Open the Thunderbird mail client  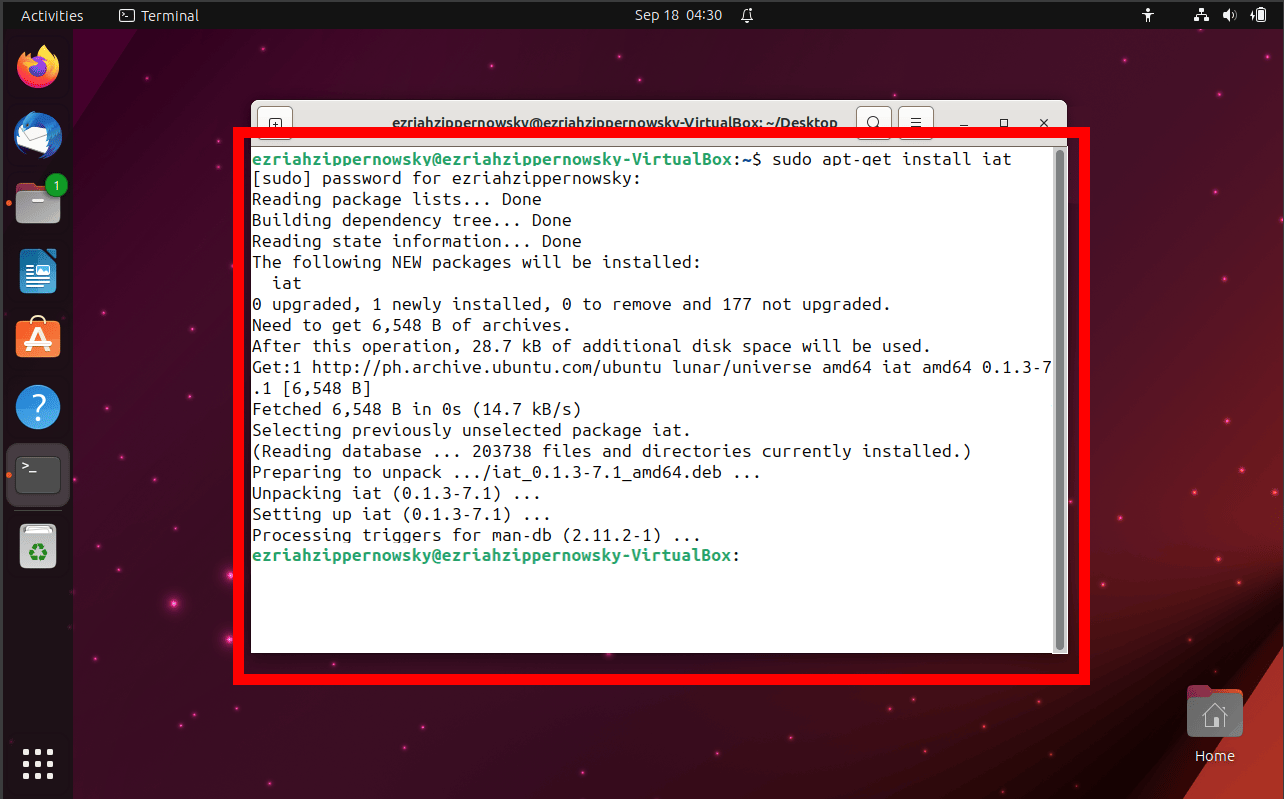click(x=37, y=135)
